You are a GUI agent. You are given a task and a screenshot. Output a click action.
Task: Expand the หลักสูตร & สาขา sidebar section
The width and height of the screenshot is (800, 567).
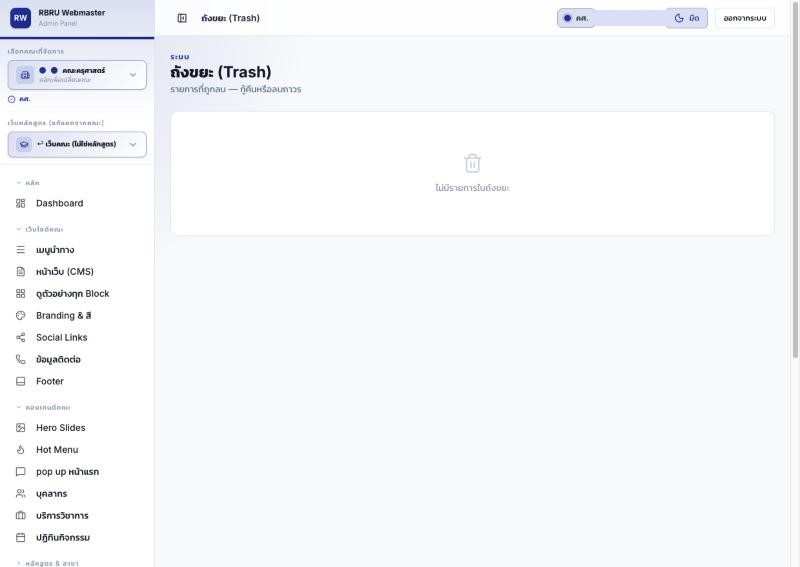(47, 563)
